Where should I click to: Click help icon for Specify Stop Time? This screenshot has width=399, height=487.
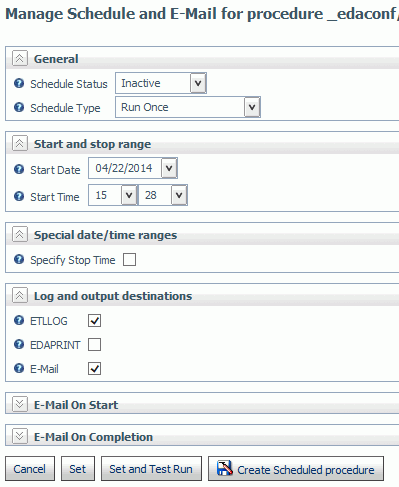click(x=19, y=259)
